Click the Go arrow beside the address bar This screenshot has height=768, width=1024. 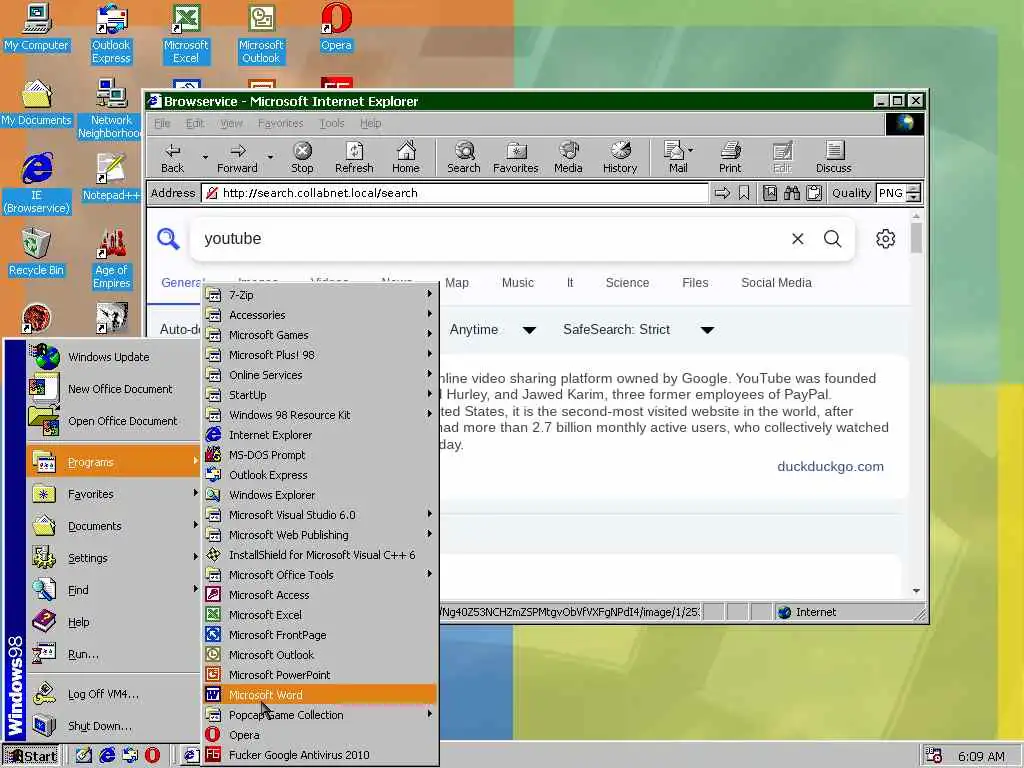(x=722, y=193)
